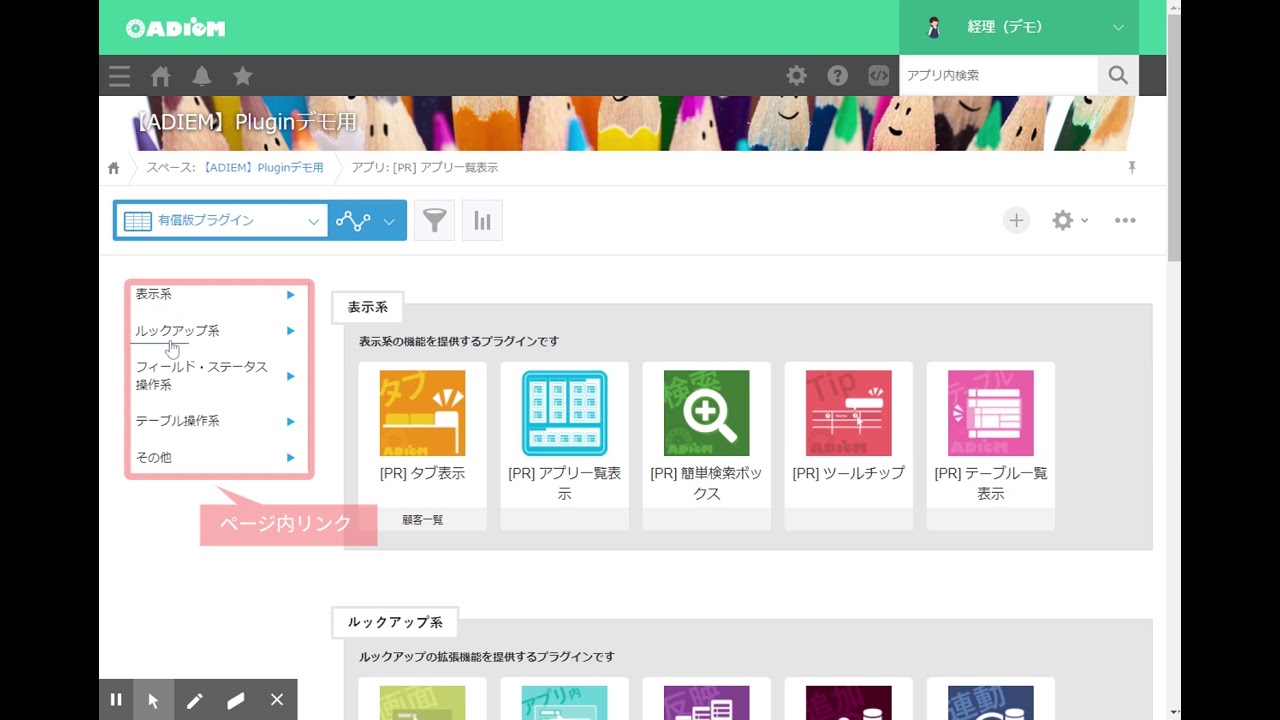Pause the screen recording
This screenshot has width=1280, height=720.
click(116, 700)
